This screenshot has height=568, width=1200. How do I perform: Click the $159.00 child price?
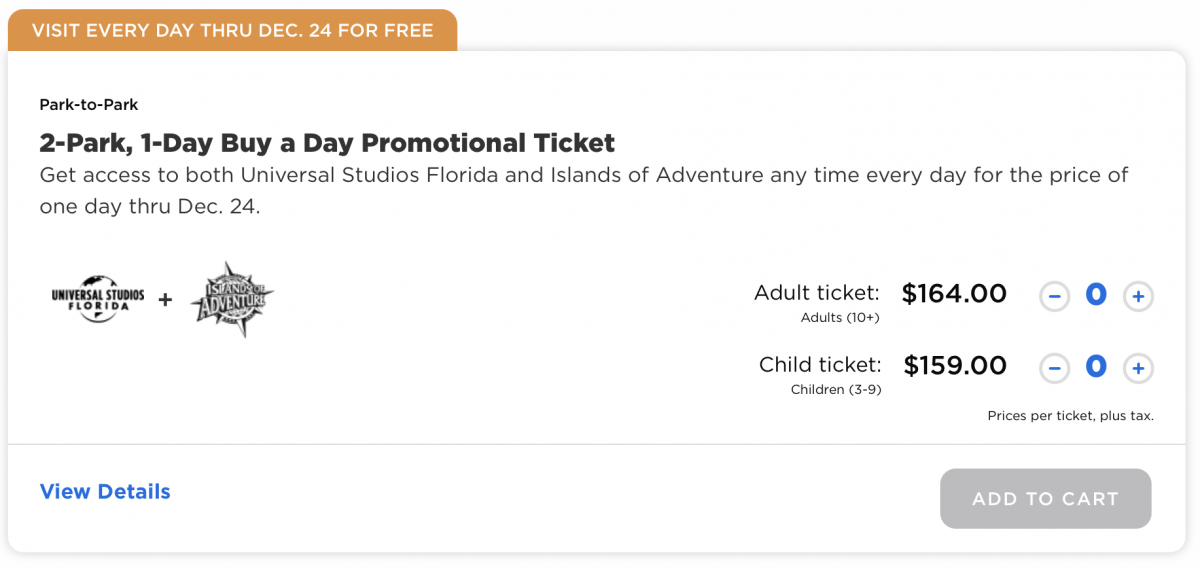(x=955, y=365)
